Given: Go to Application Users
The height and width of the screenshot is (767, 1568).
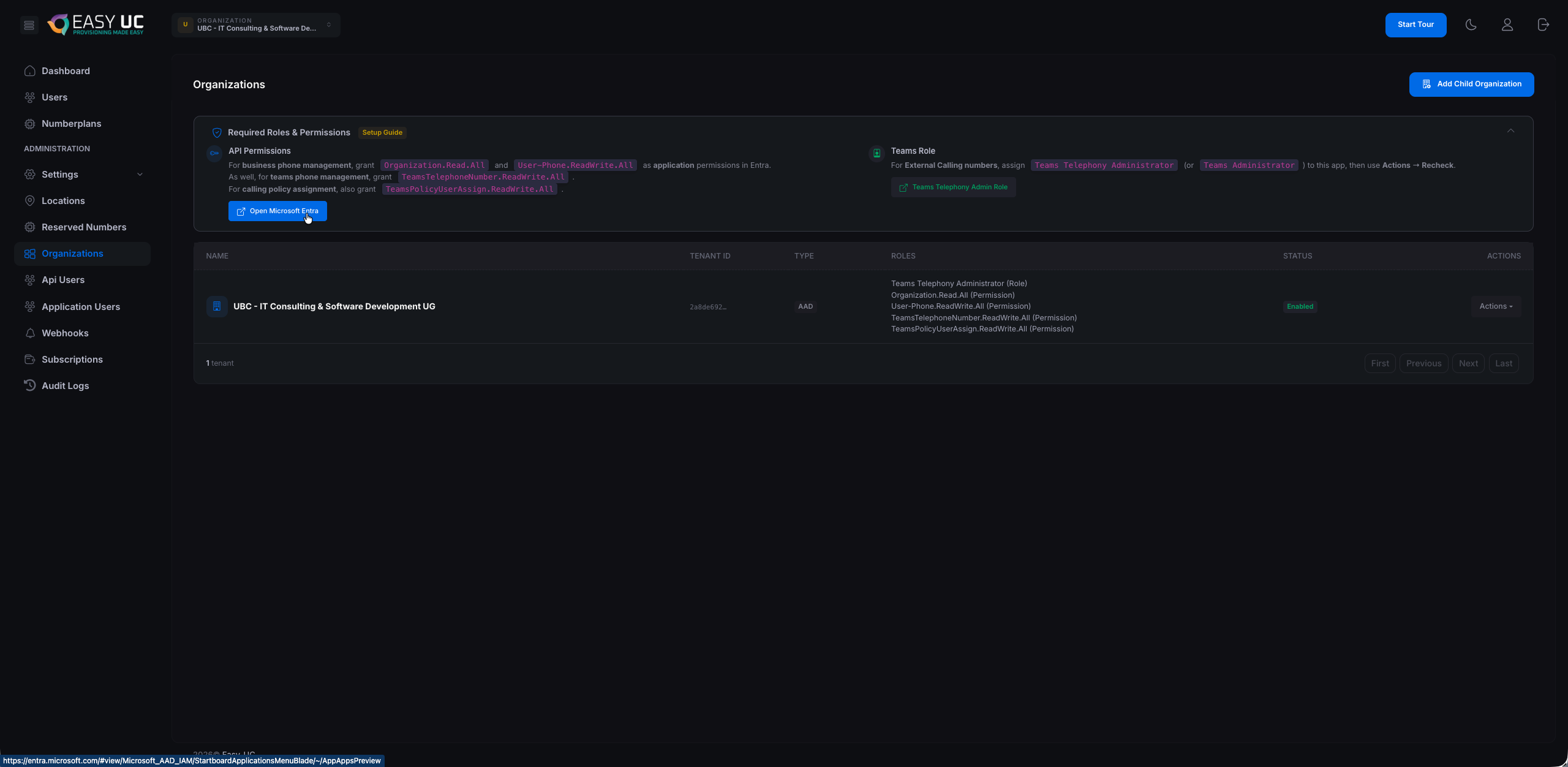Looking at the screenshot, I should (x=81, y=307).
